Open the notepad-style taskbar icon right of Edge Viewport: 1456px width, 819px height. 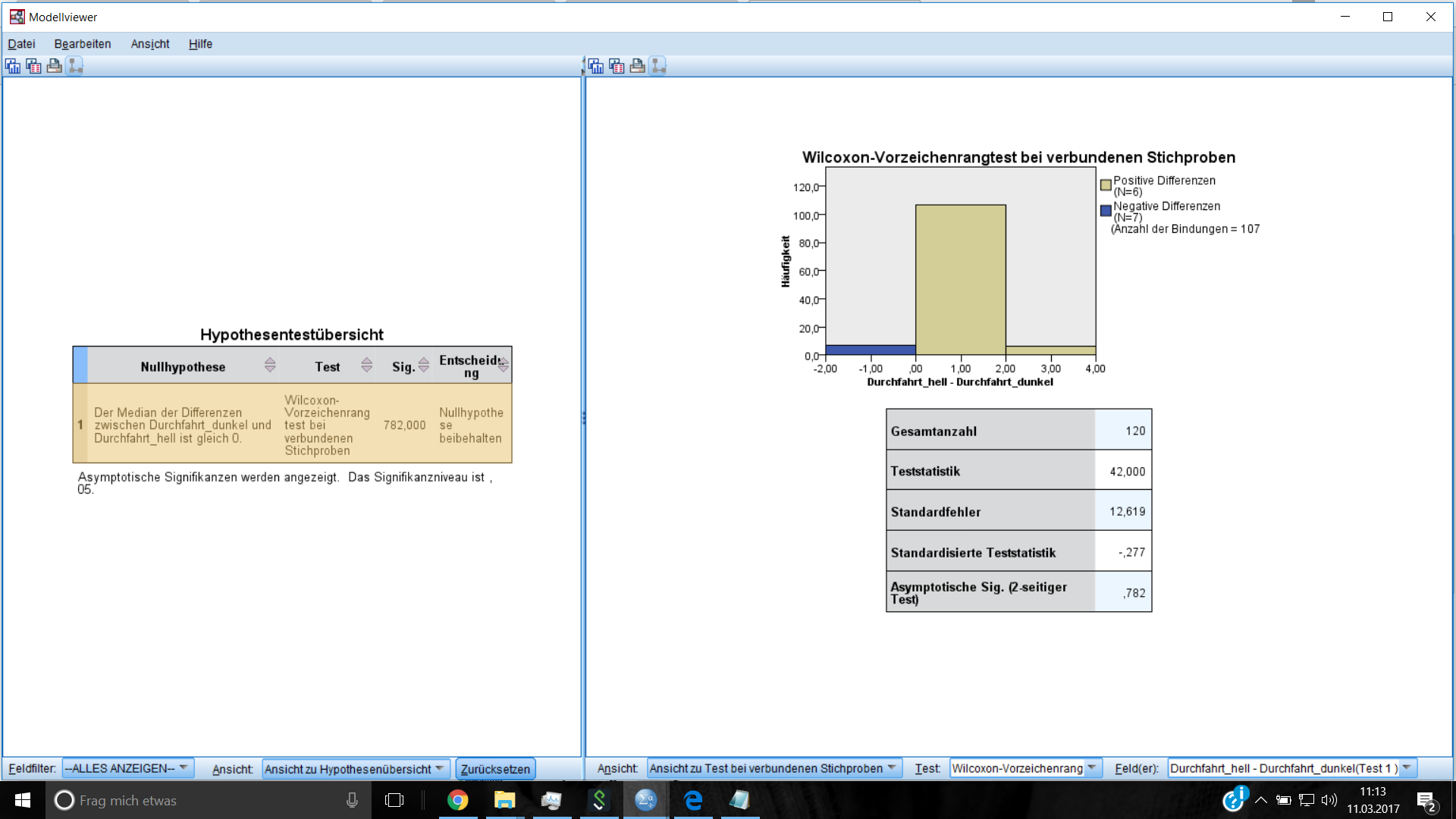pos(740,800)
